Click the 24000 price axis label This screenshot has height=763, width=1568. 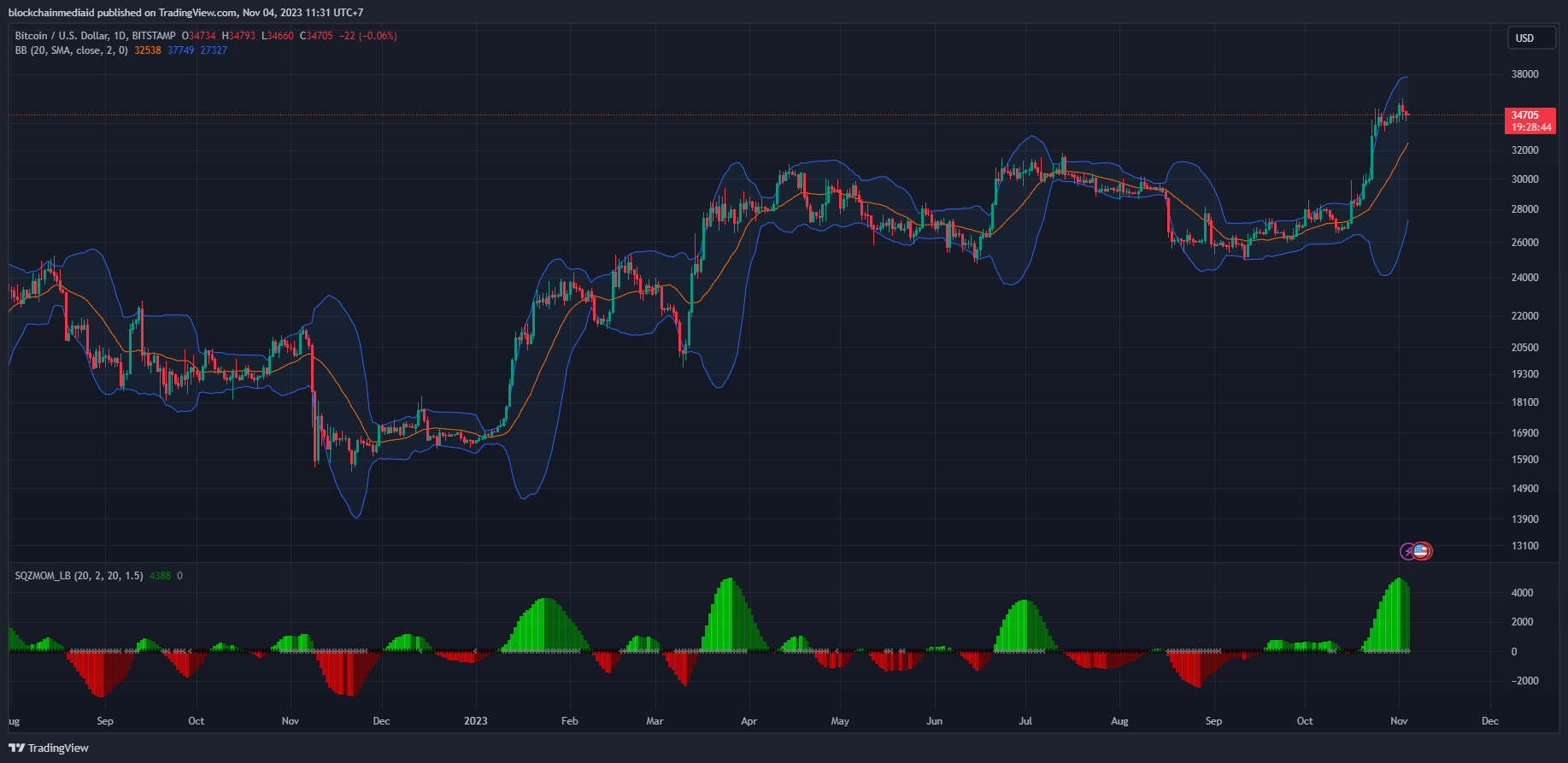tap(1524, 278)
